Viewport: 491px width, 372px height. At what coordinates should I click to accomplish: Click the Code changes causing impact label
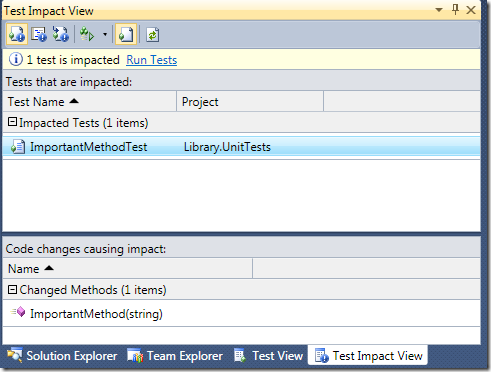(86, 249)
